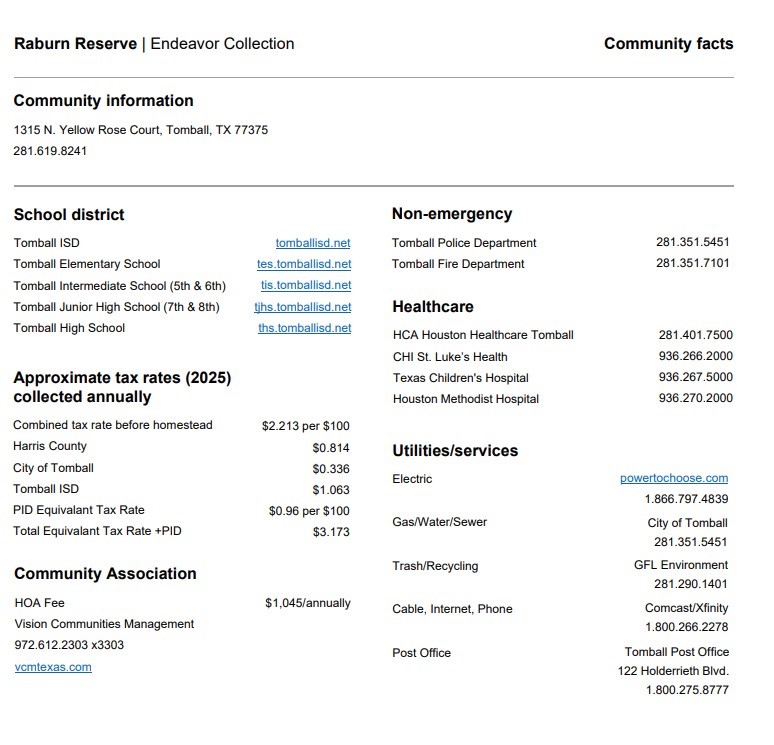The width and height of the screenshot is (774, 745).
Task: Click the community phone number 281.619.8241
Action: click(50, 151)
